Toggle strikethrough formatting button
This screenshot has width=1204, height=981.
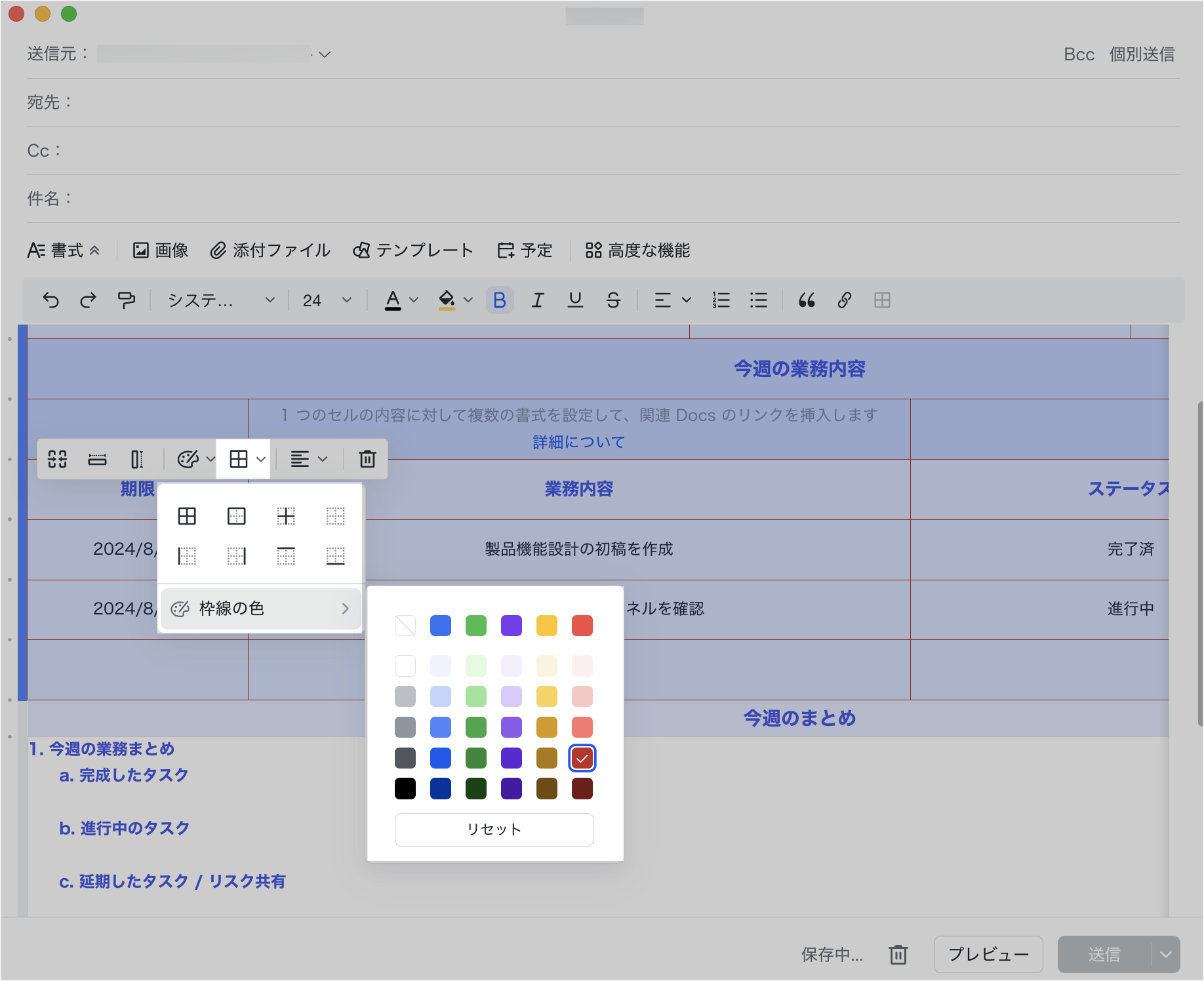coord(613,300)
